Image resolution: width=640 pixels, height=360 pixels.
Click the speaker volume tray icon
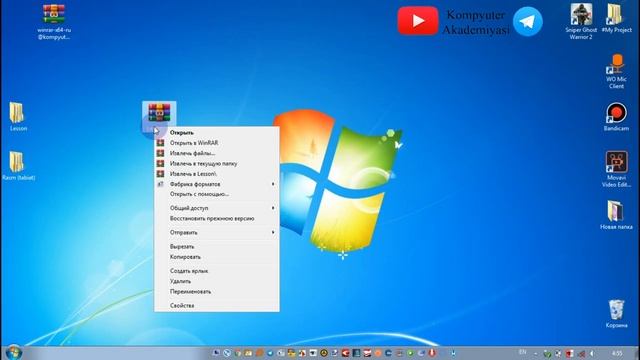pos(592,353)
